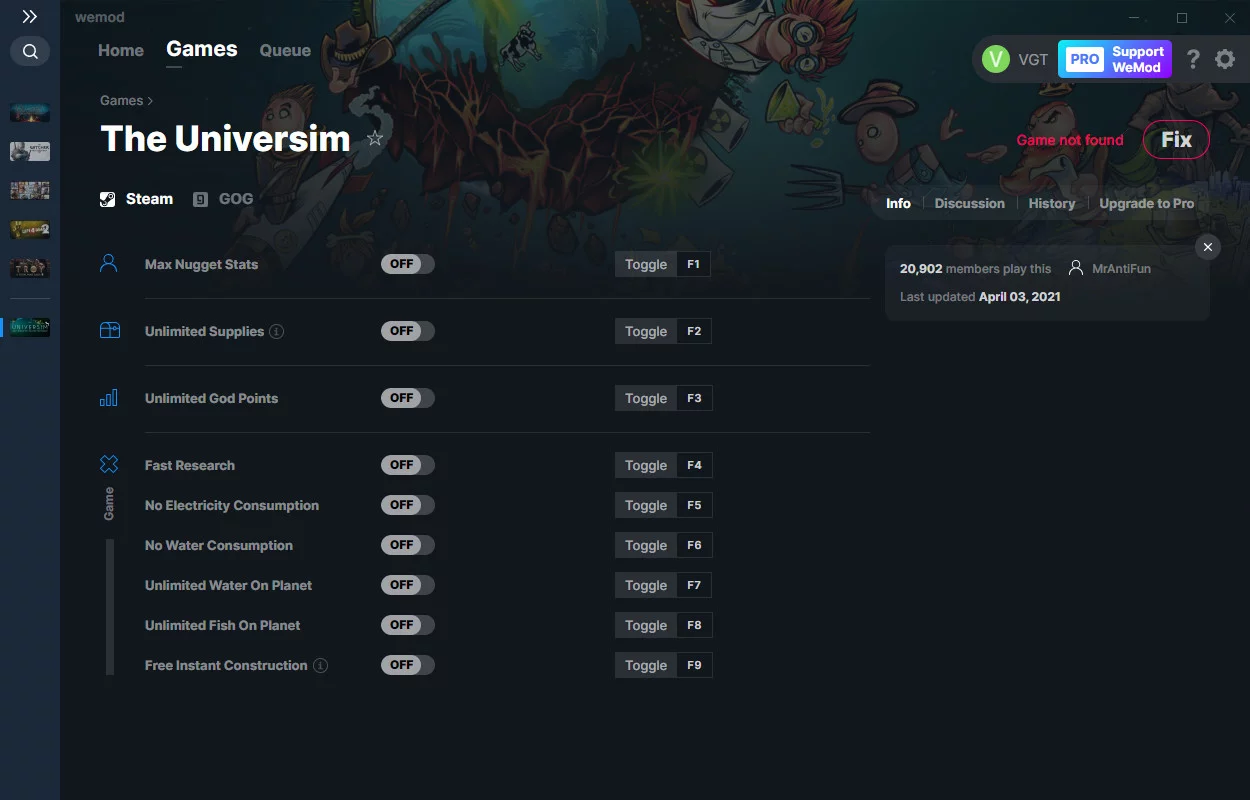1250x800 pixels.
Task: Open the Upgrade to Pro tab
Action: pyautogui.click(x=1147, y=203)
